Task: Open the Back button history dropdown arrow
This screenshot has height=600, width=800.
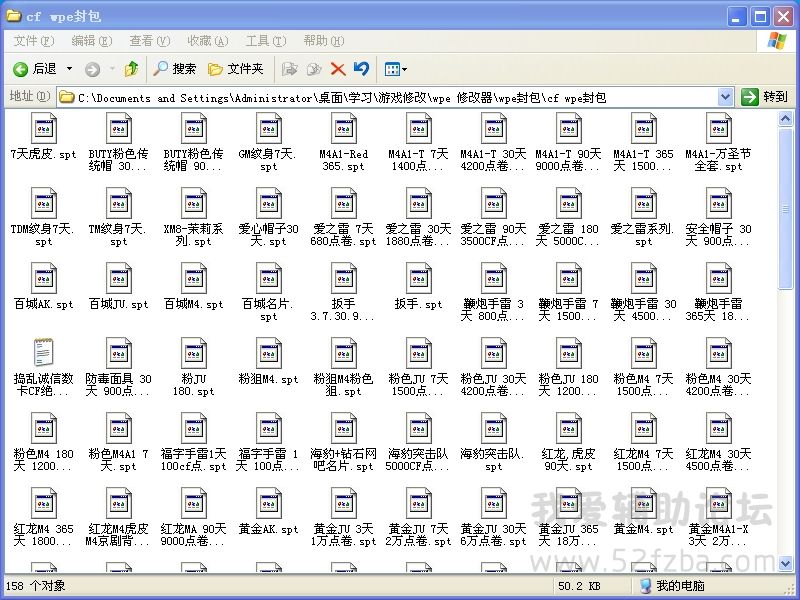Action: 69,69
